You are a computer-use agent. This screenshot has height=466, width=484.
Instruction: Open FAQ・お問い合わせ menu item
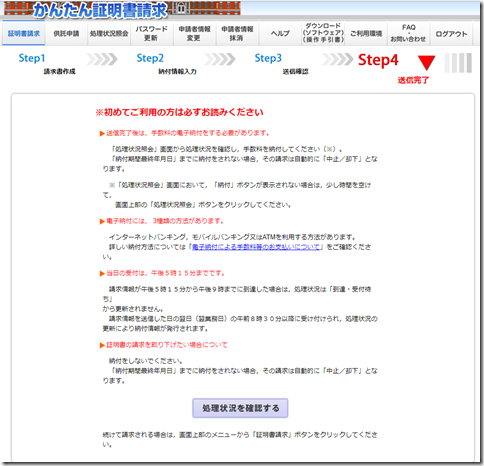[x=408, y=33]
